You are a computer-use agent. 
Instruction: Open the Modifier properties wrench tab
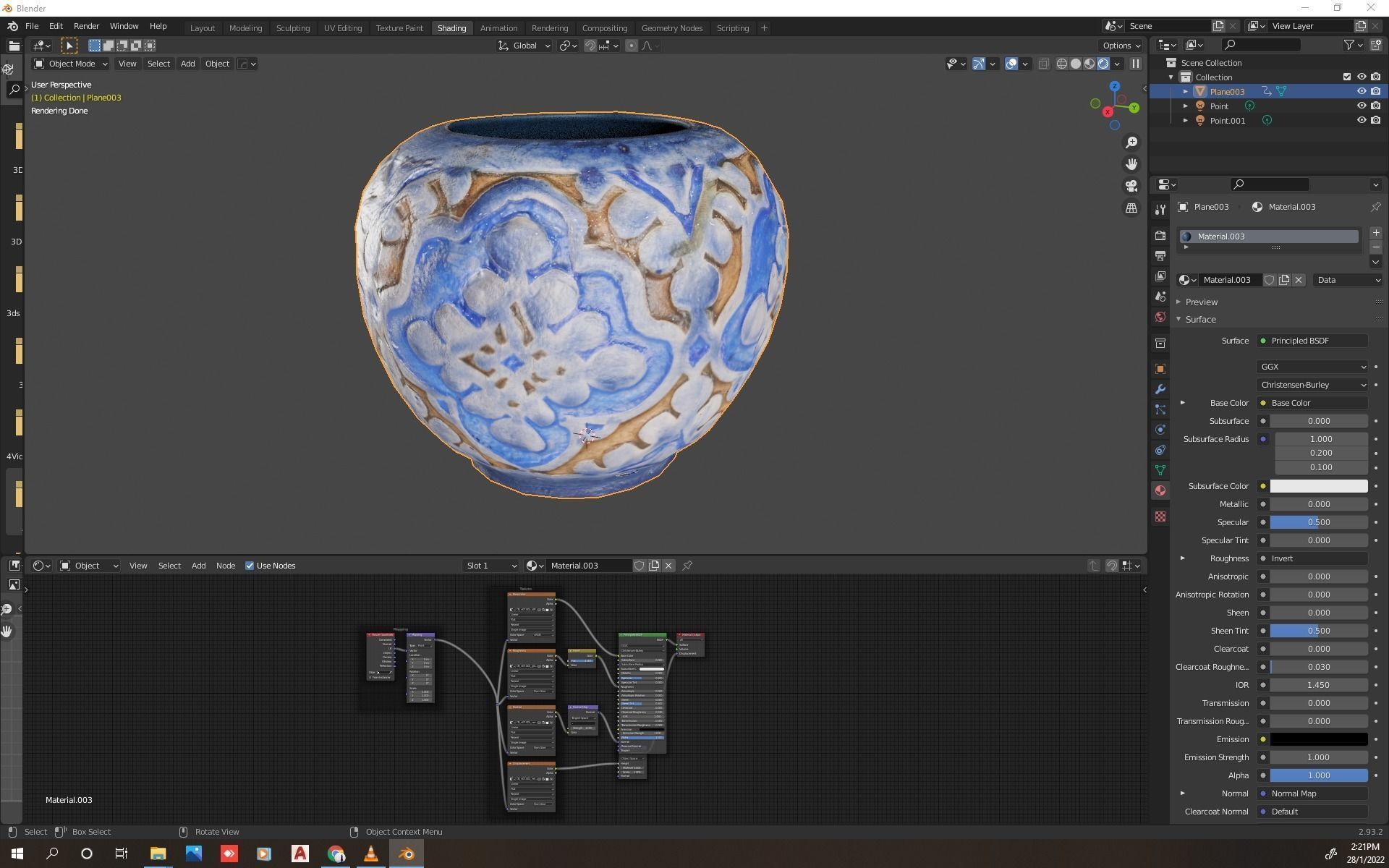(x=1160, y=389)
